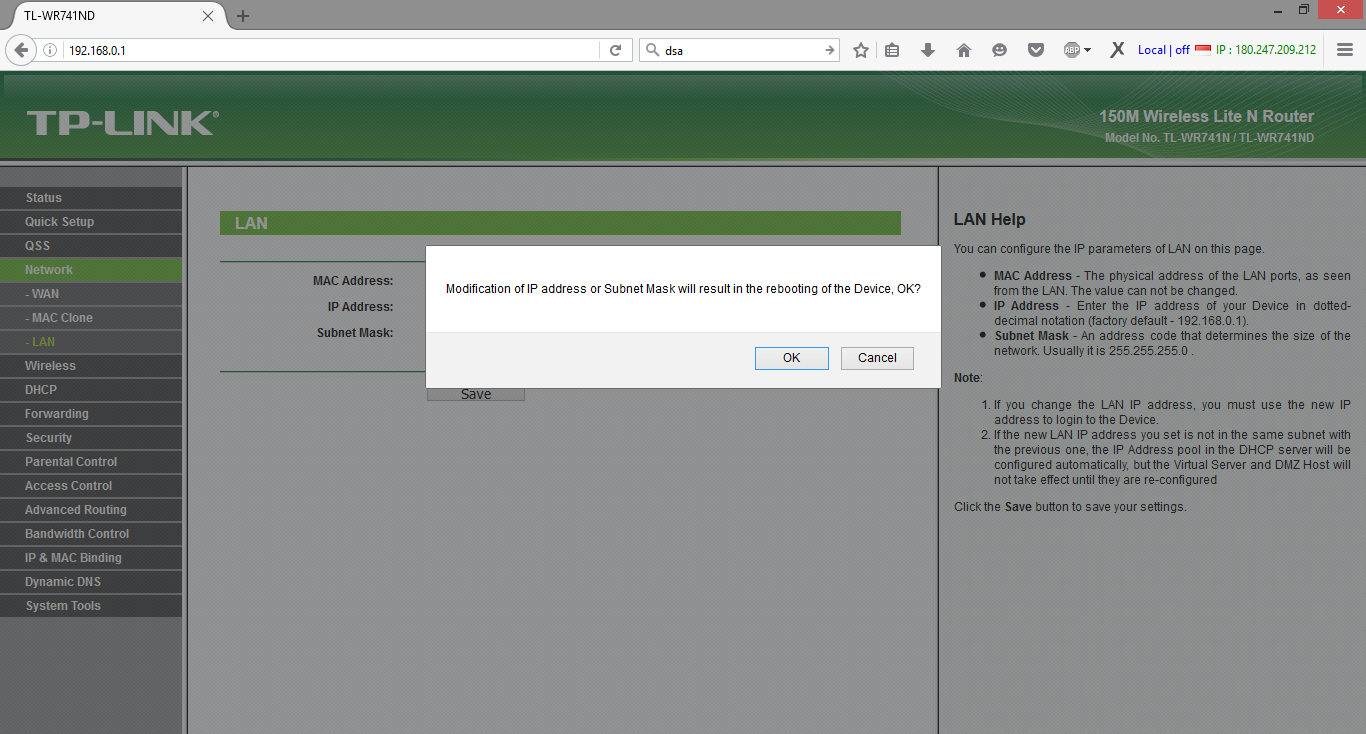The width and height of the screenshot is (1366, 734).
Task: Click Cancel in the reboot confirmation dialog
Action: [877, 358]
